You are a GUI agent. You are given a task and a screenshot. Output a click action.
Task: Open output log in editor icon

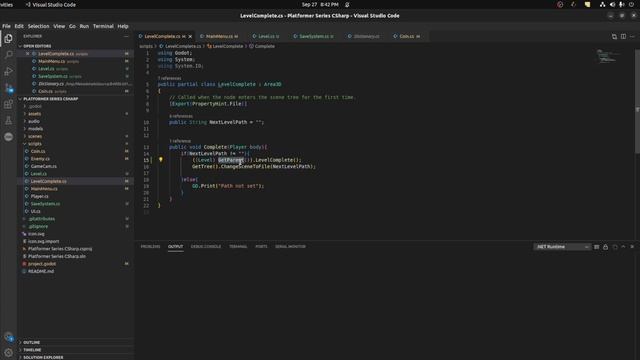click(615, 247)
